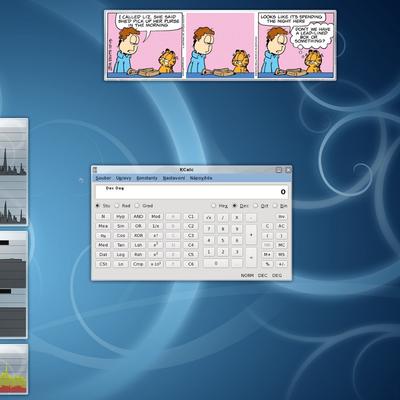Toggle the Inv inverse mode button

[282, 217]
